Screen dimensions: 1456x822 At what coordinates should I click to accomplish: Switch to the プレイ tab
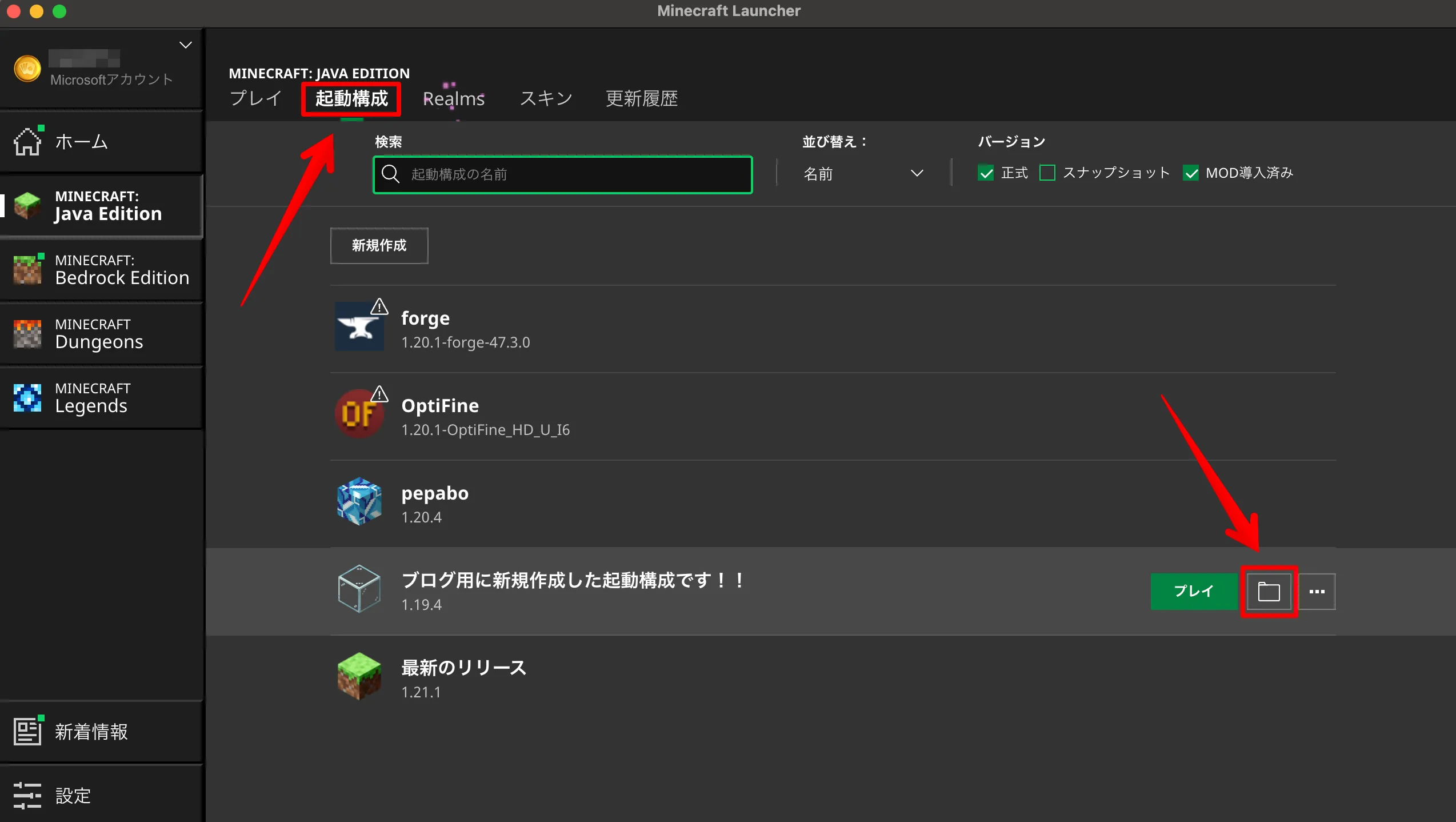255,99
